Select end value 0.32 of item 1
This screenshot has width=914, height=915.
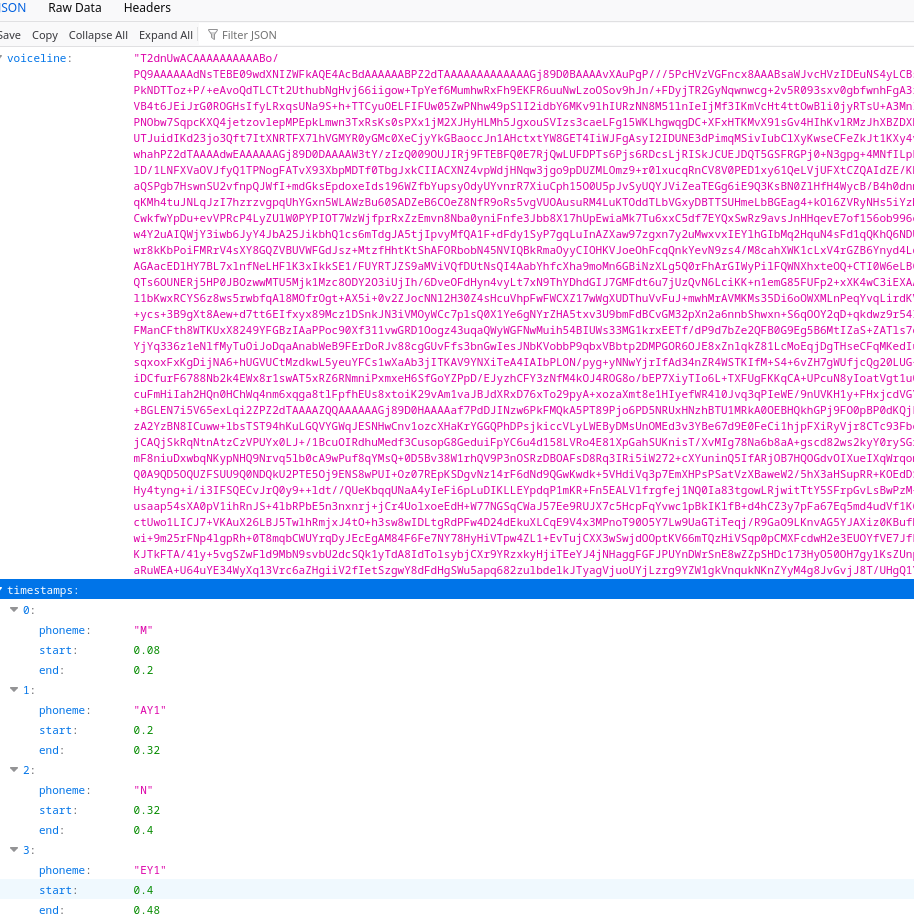tap(146, 750)
